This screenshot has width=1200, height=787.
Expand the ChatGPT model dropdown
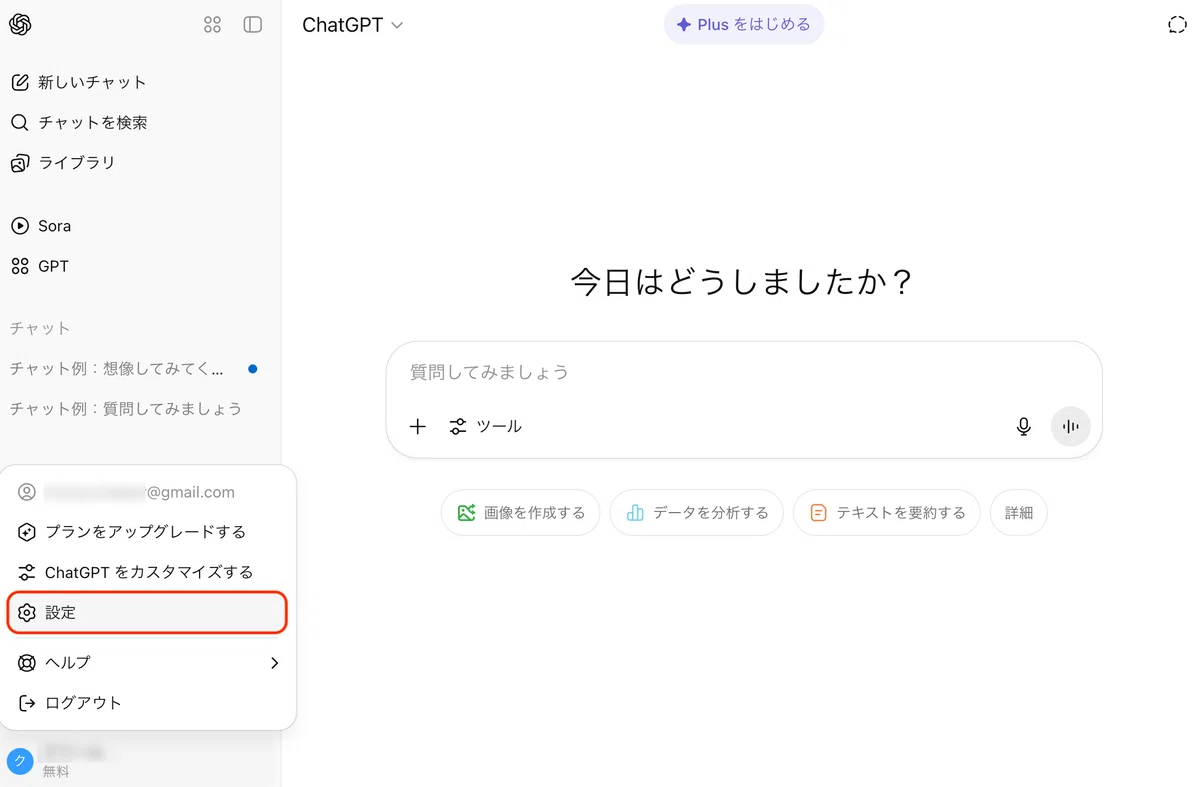pyautogui.click(x=353, y=25)
